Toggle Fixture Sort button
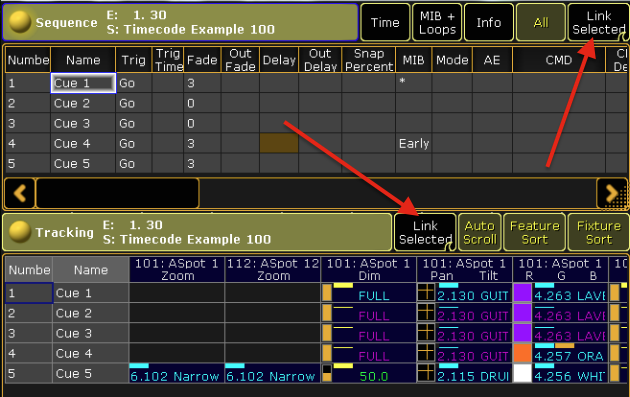The height and width of the screenshot is (397, 630). point(598,233)
